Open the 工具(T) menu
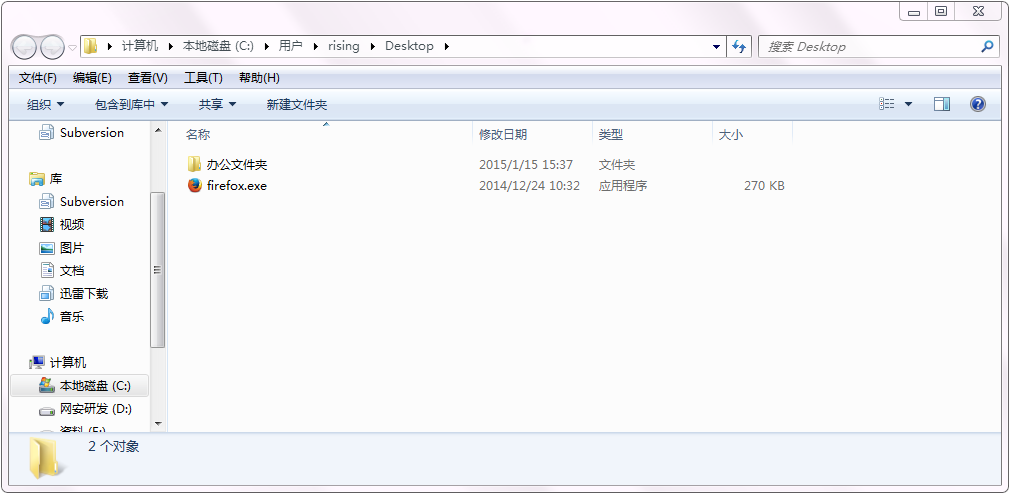 pyautogui.click(x=203, y=78)
